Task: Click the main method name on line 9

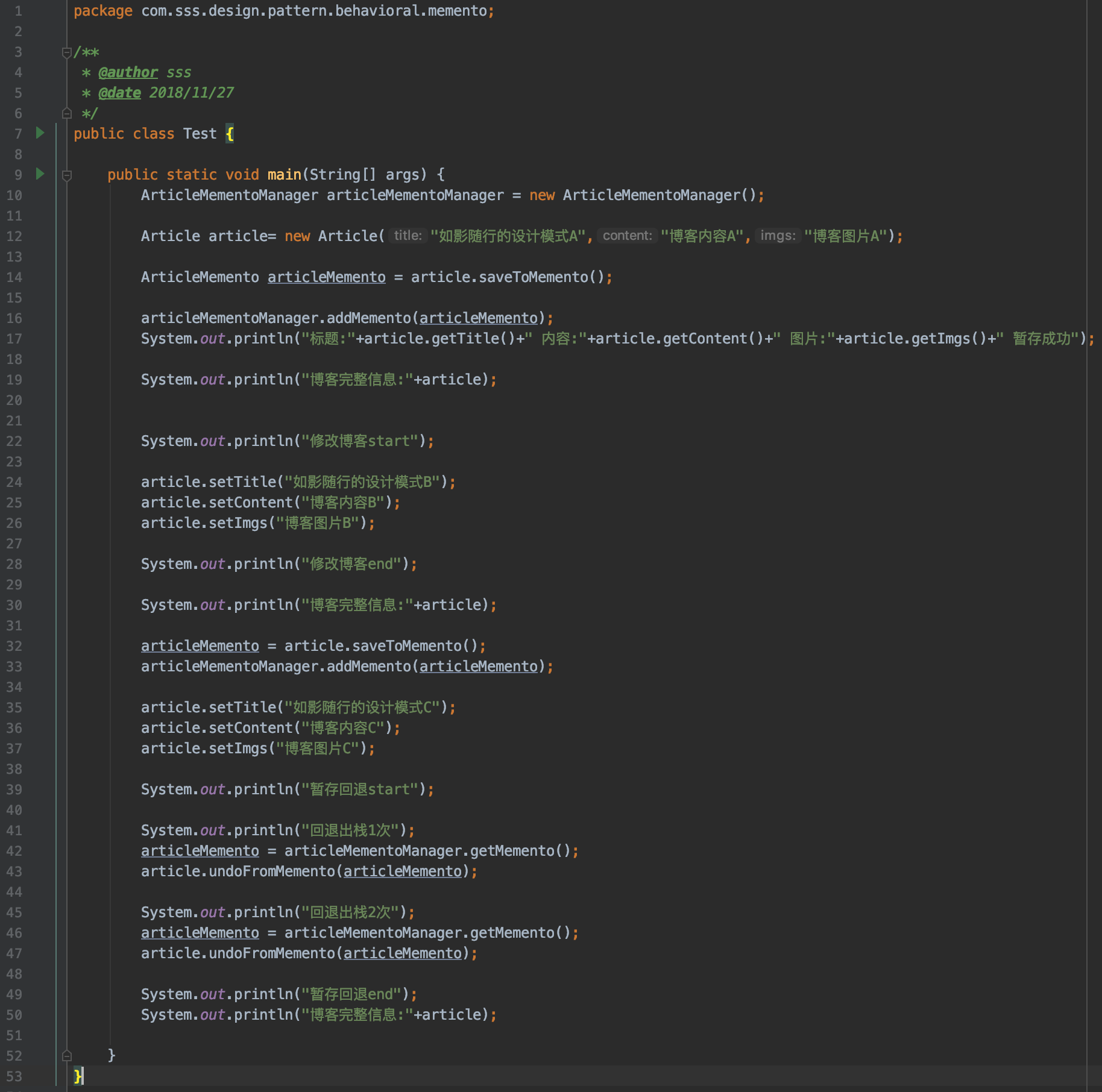Action: [x=284, y=175]
